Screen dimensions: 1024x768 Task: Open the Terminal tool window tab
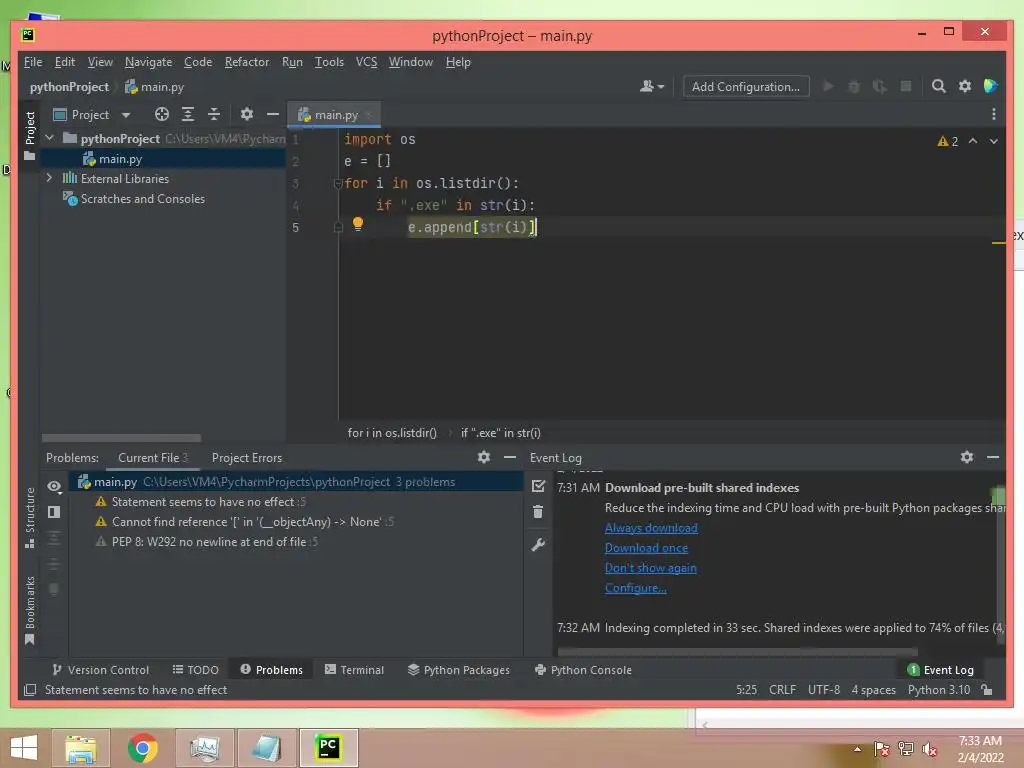point(354,670)
